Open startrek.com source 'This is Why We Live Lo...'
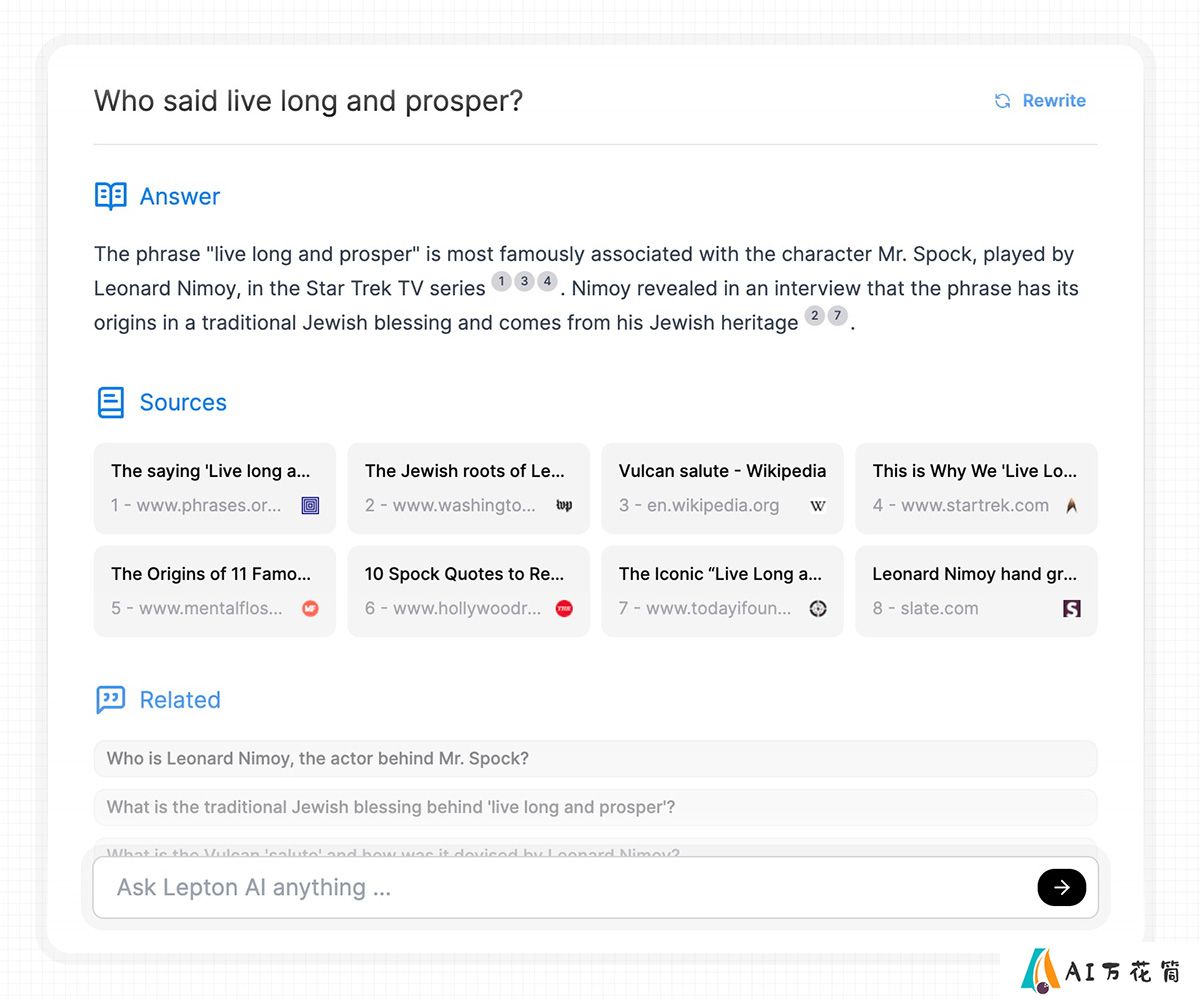The width and height of the screenshot is (1200, 999). [x=976, y=488]
